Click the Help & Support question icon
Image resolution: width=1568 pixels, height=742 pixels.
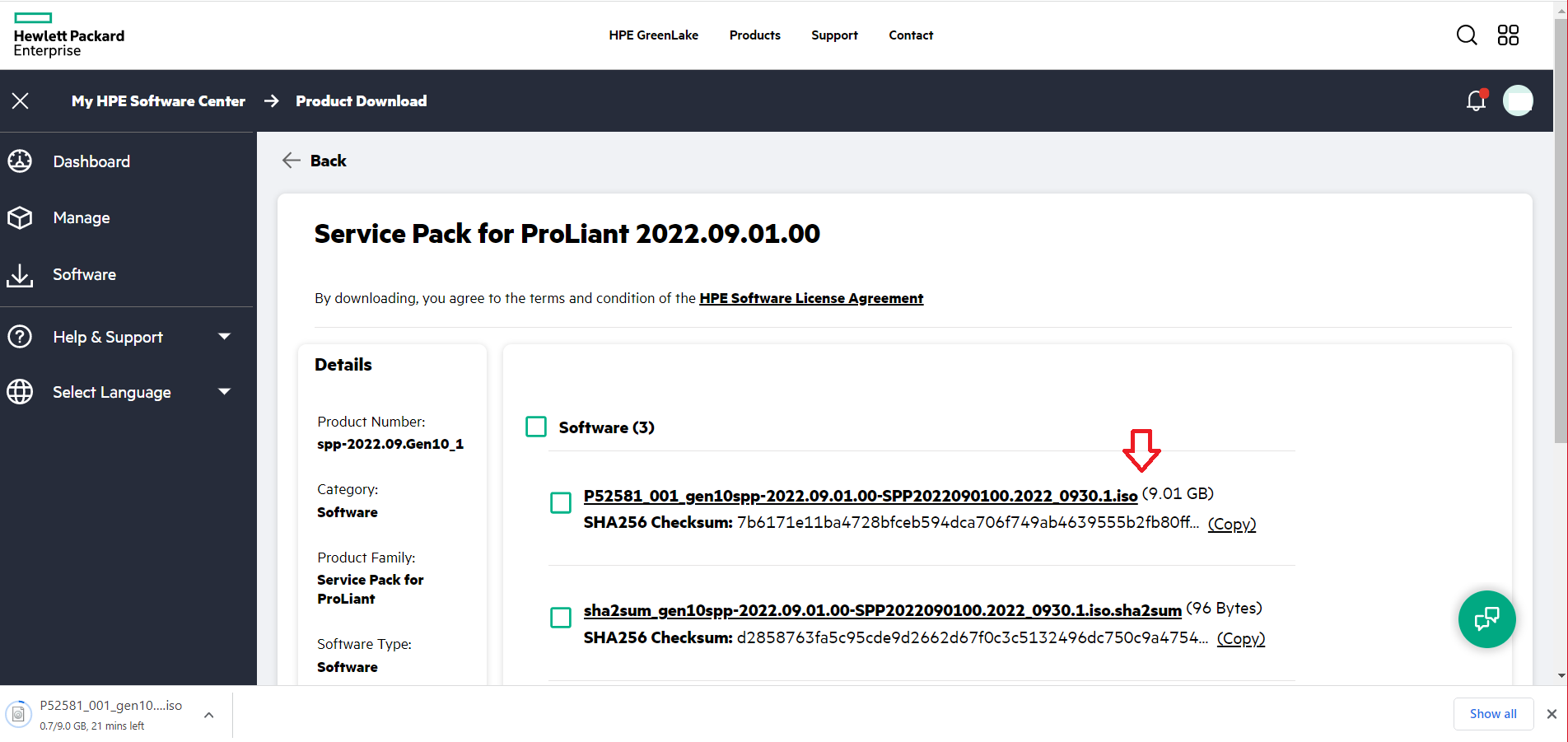20,337
